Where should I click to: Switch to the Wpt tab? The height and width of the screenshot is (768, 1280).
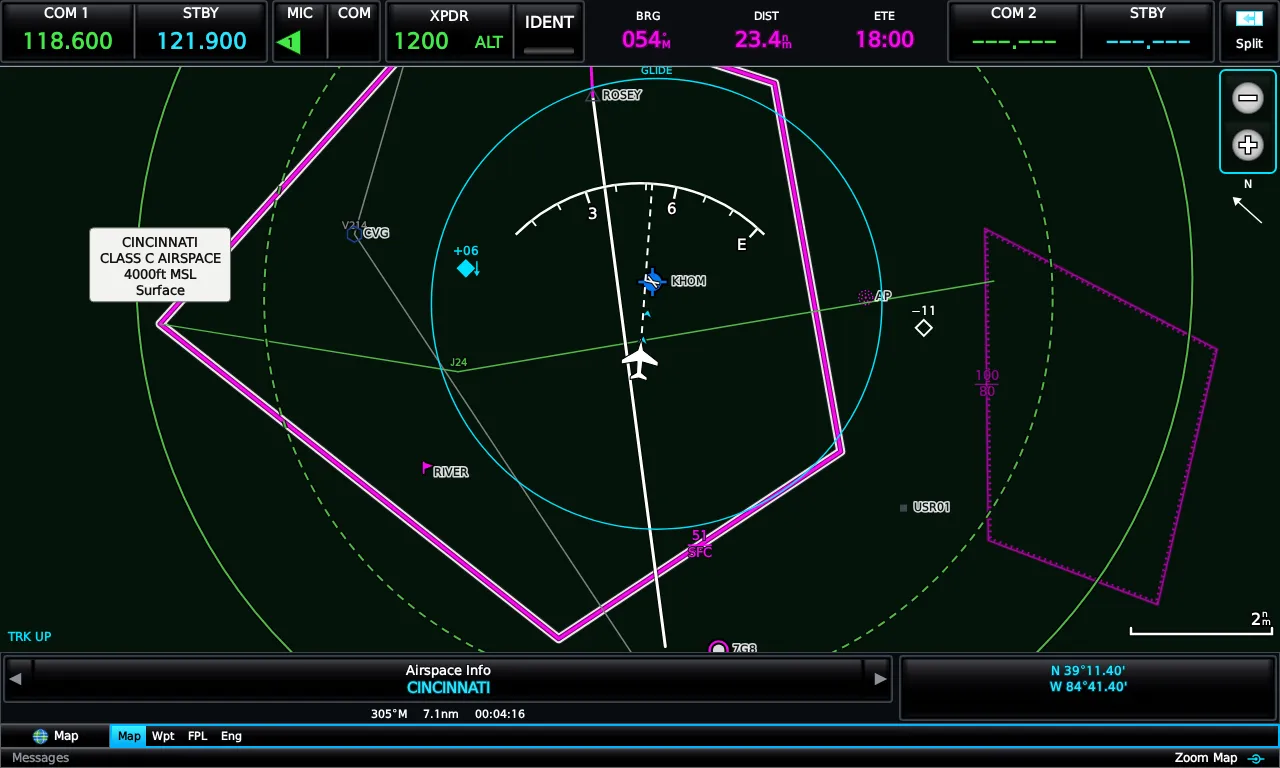tap(163, 736)
